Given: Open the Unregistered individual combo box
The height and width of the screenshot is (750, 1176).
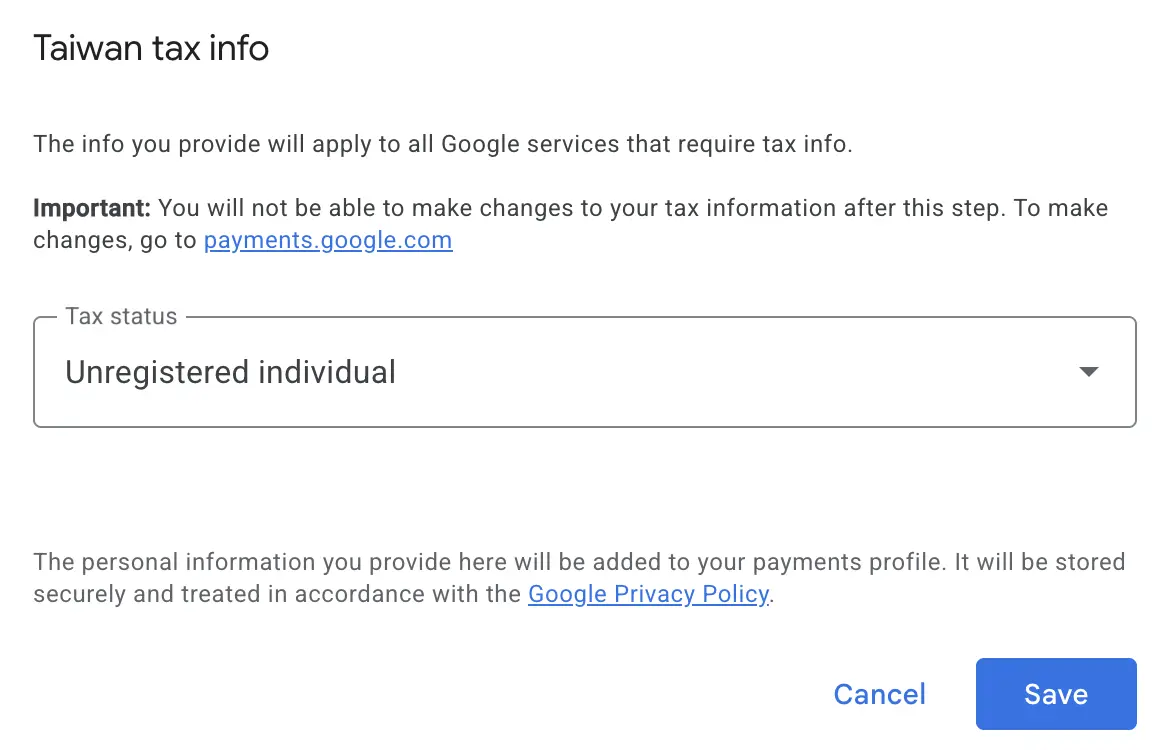Looking at the screenshot, I should click(x=585, y=372).
